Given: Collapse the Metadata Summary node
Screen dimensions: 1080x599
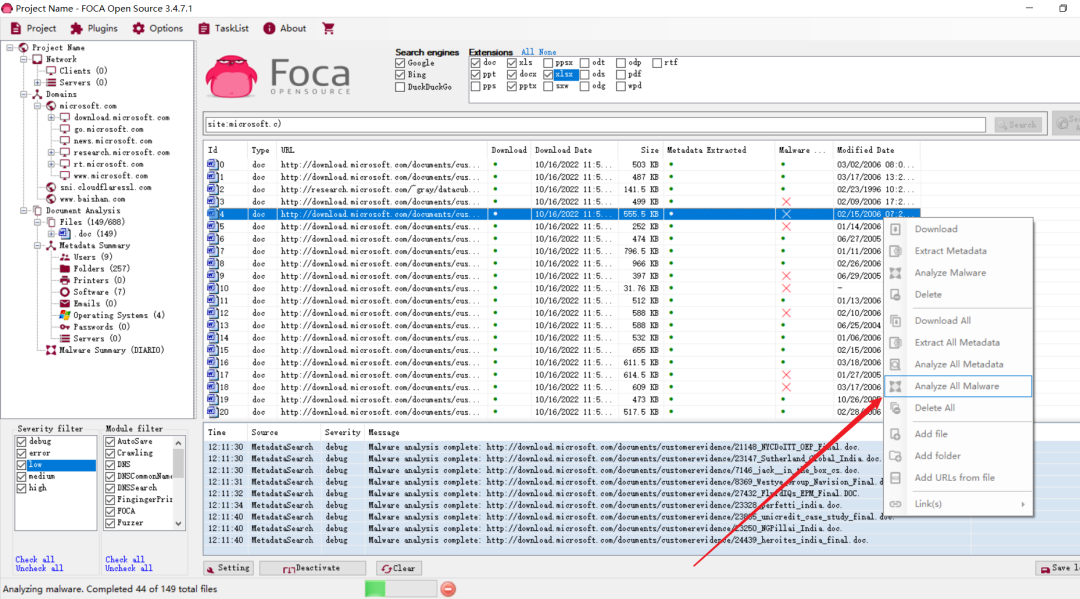Looking at the screenshot, I should tap(38, 245).
